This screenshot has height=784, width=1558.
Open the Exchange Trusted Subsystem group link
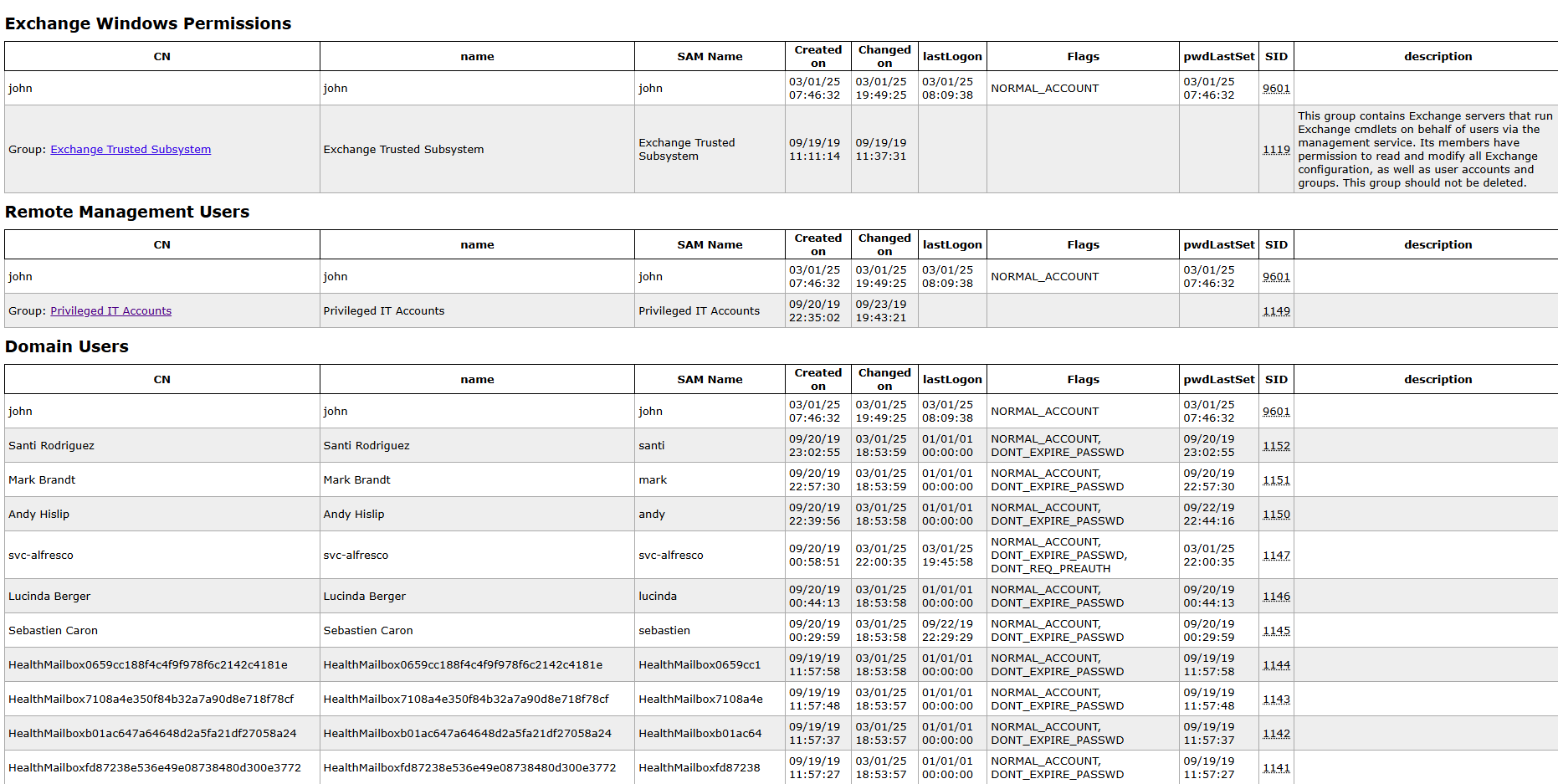(x=131, y=150)
